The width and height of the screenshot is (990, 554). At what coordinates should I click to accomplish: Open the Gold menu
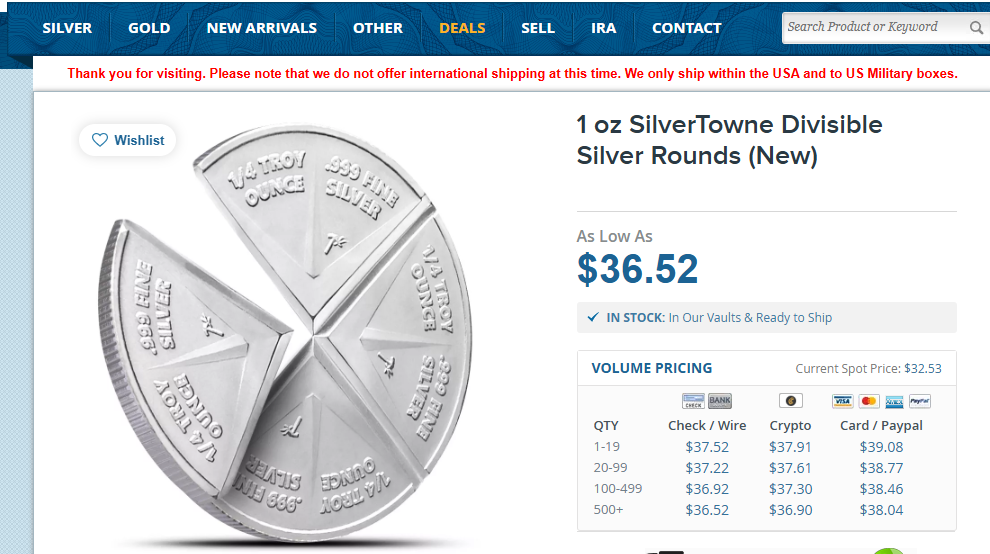pyautogui.click(x=149, y=28)
